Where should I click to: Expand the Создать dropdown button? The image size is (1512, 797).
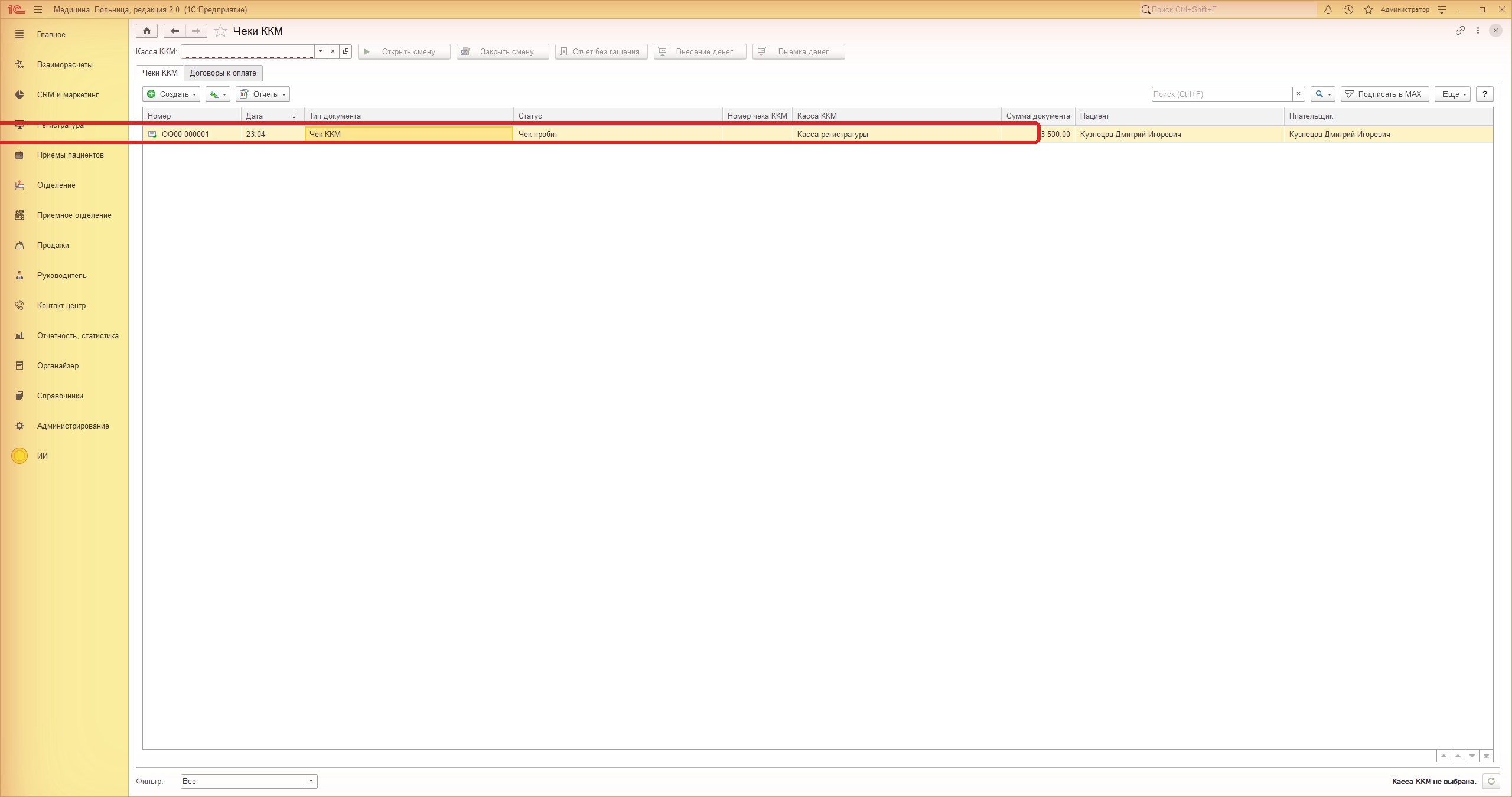(171, 94)
